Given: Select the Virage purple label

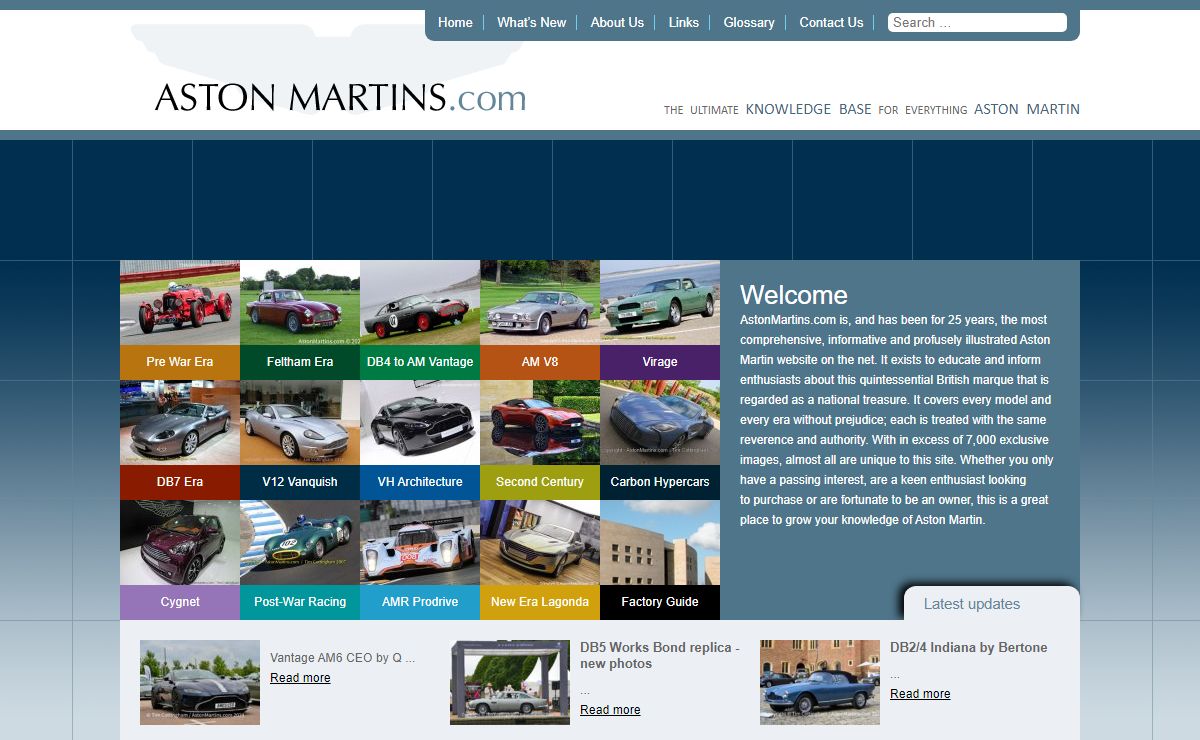Looking at the screenshot, I should pyautogui.click(x=660, y=362).
